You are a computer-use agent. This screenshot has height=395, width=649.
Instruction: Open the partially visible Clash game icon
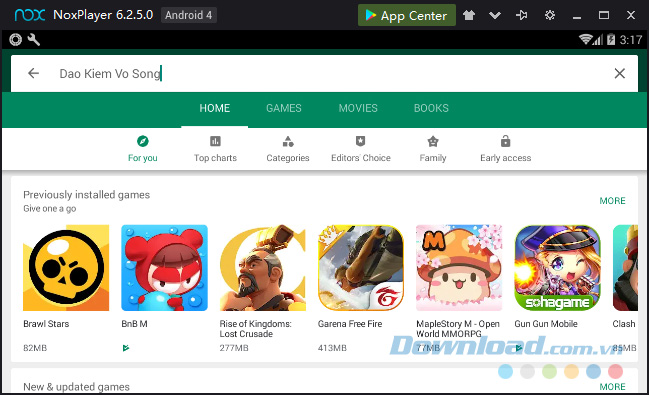[625, 268]
